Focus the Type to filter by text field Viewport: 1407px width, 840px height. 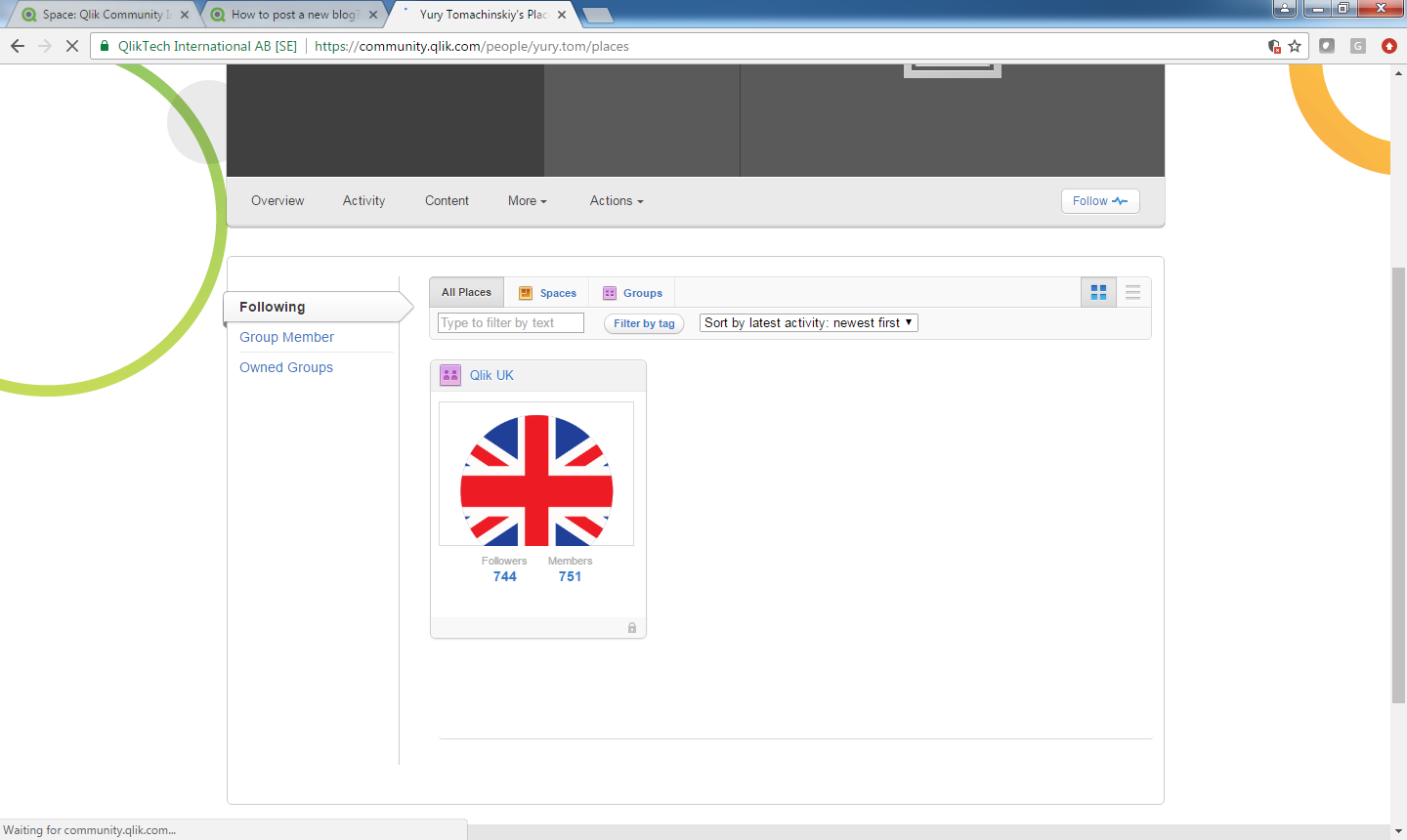tap(511, 322)
